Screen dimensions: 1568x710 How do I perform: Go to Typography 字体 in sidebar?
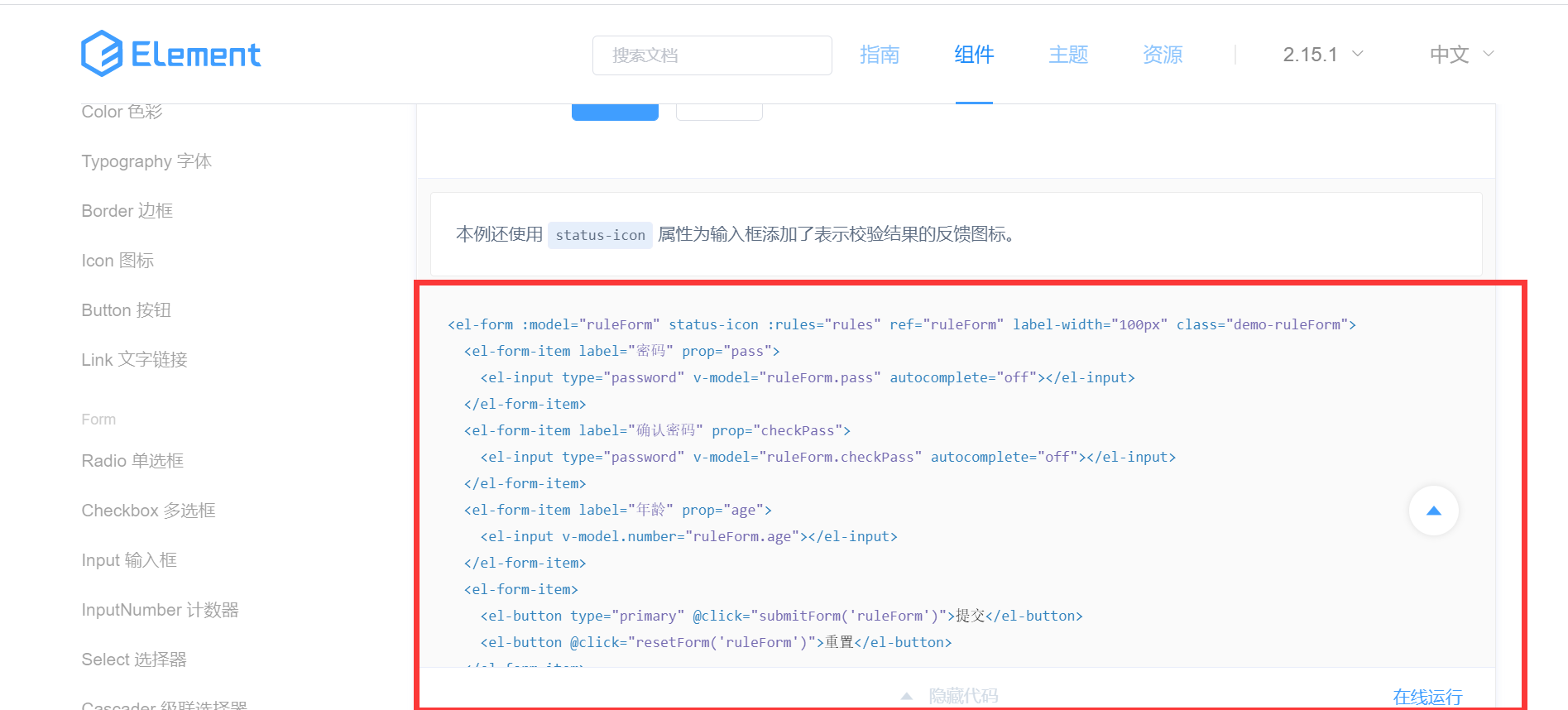coord(146,161)
